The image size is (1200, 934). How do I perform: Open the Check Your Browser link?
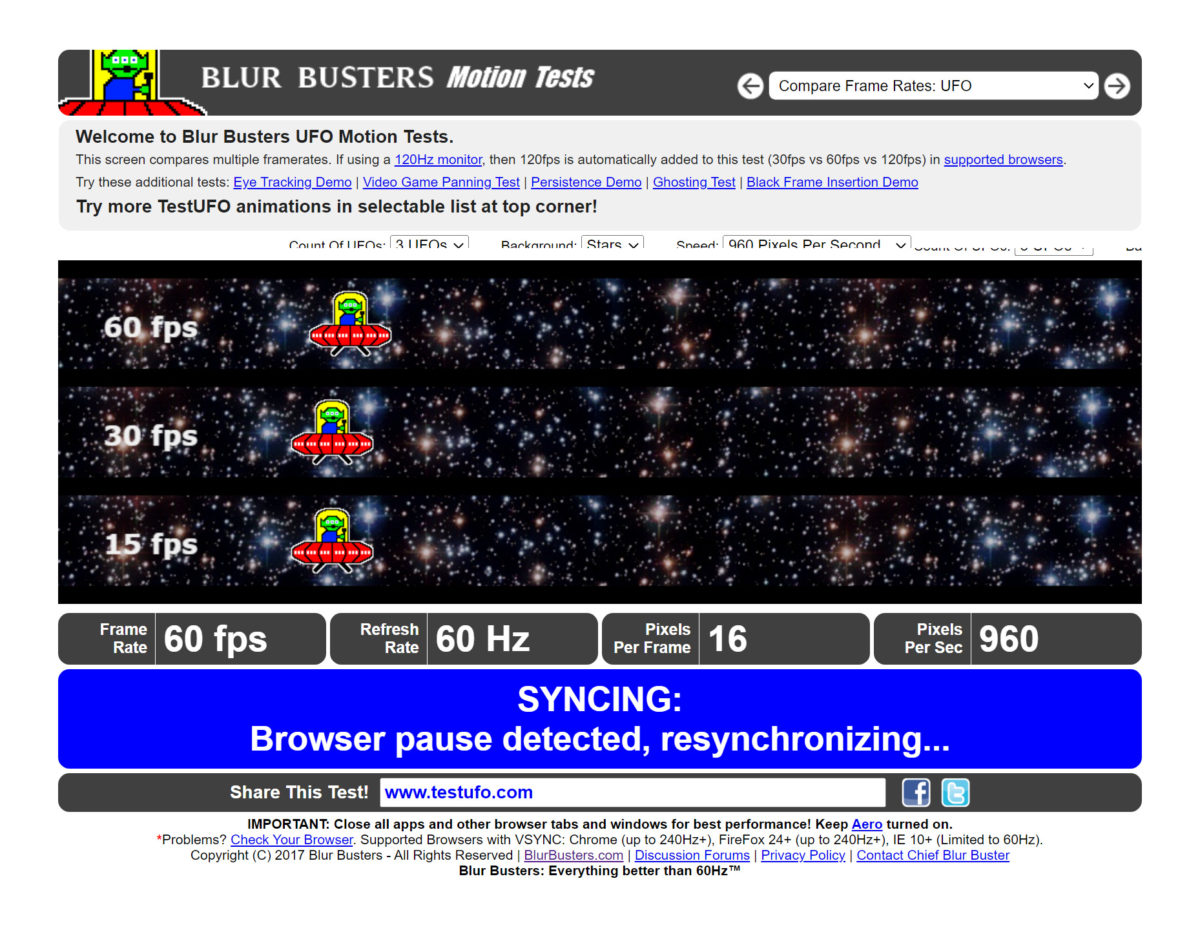pyautogui.click(x=292, y=840)
